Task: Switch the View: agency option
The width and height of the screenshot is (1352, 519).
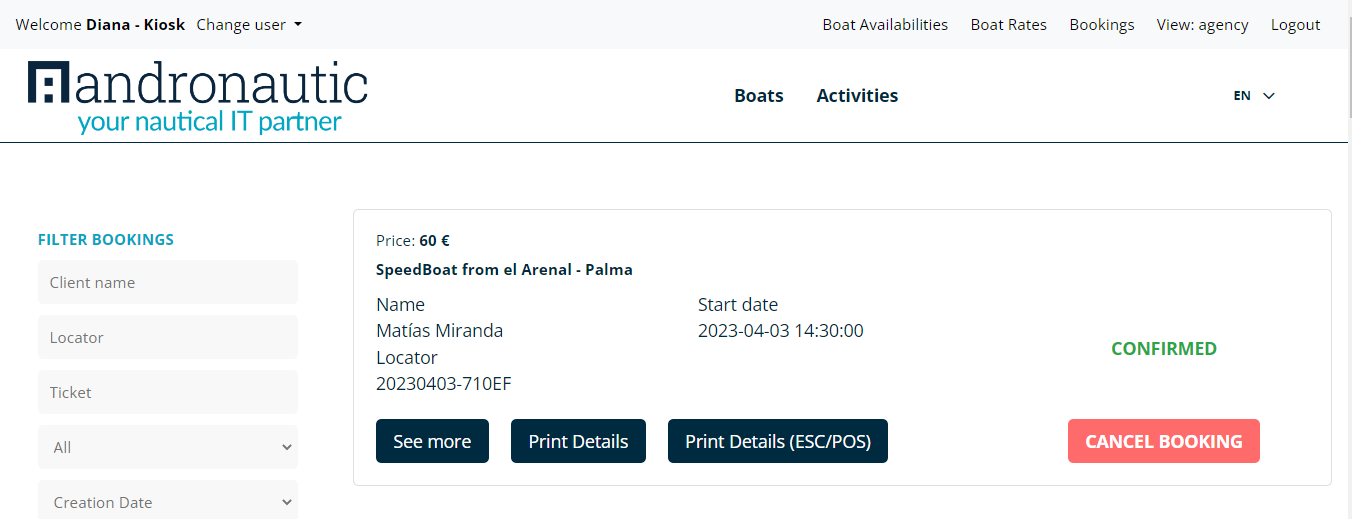Action: point(1202,25)
